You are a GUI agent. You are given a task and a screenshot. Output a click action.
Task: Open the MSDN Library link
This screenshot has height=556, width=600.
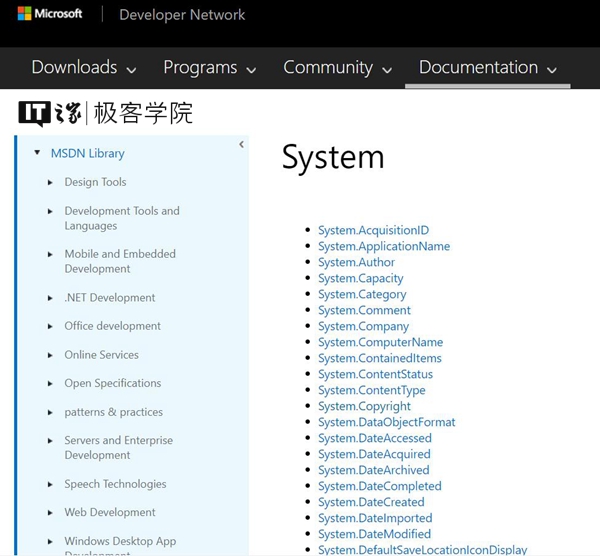click(88, 153)
